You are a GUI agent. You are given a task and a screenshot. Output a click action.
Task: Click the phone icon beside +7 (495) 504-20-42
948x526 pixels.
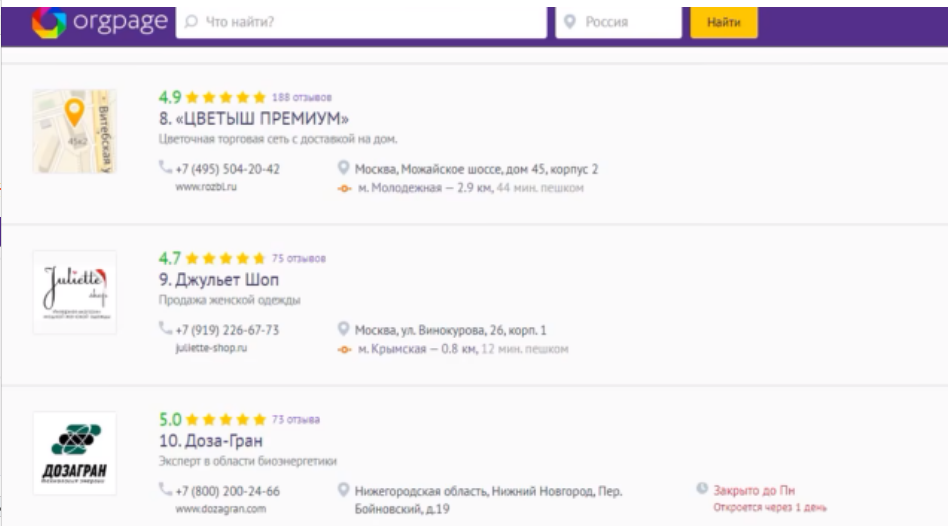[165, 167]
